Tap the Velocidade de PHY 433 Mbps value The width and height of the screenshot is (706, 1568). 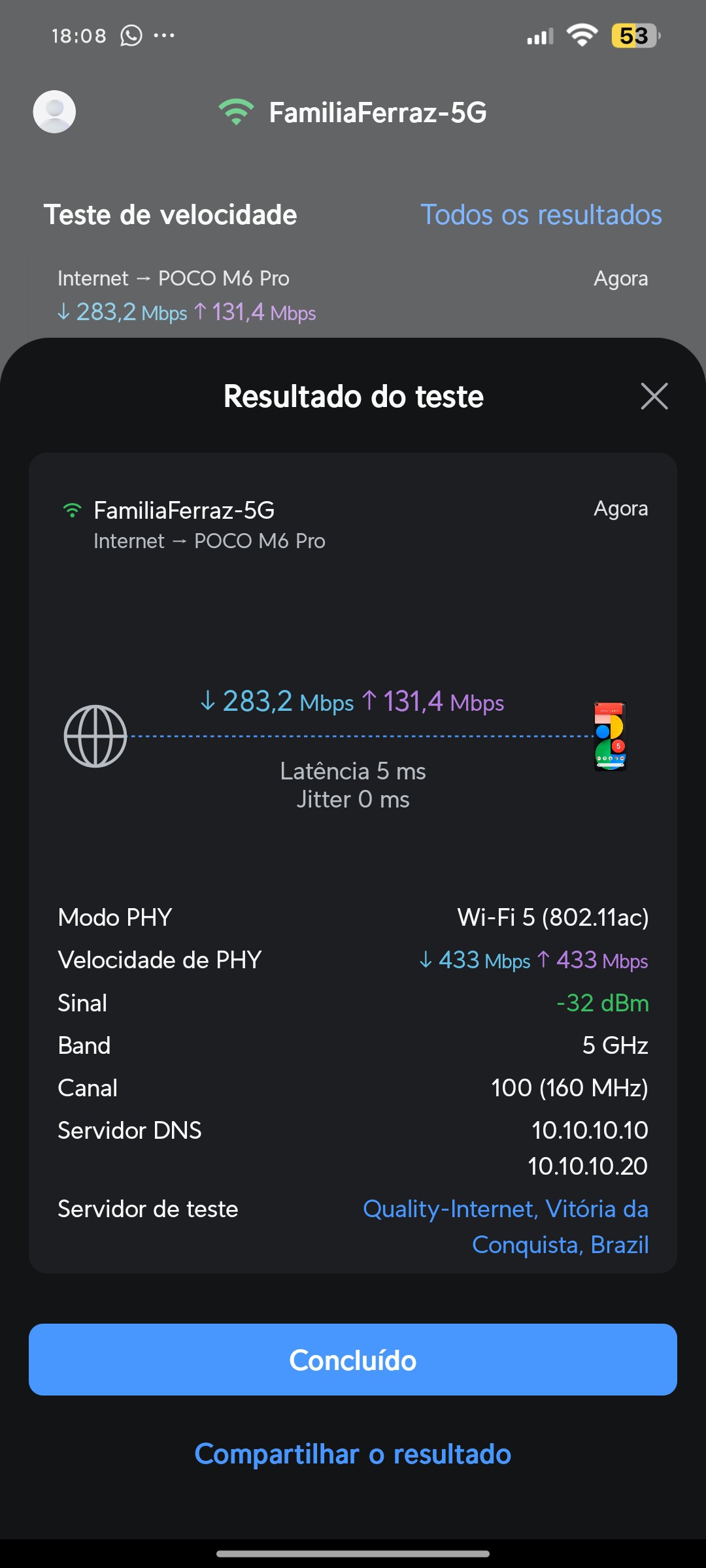point(533,960)
